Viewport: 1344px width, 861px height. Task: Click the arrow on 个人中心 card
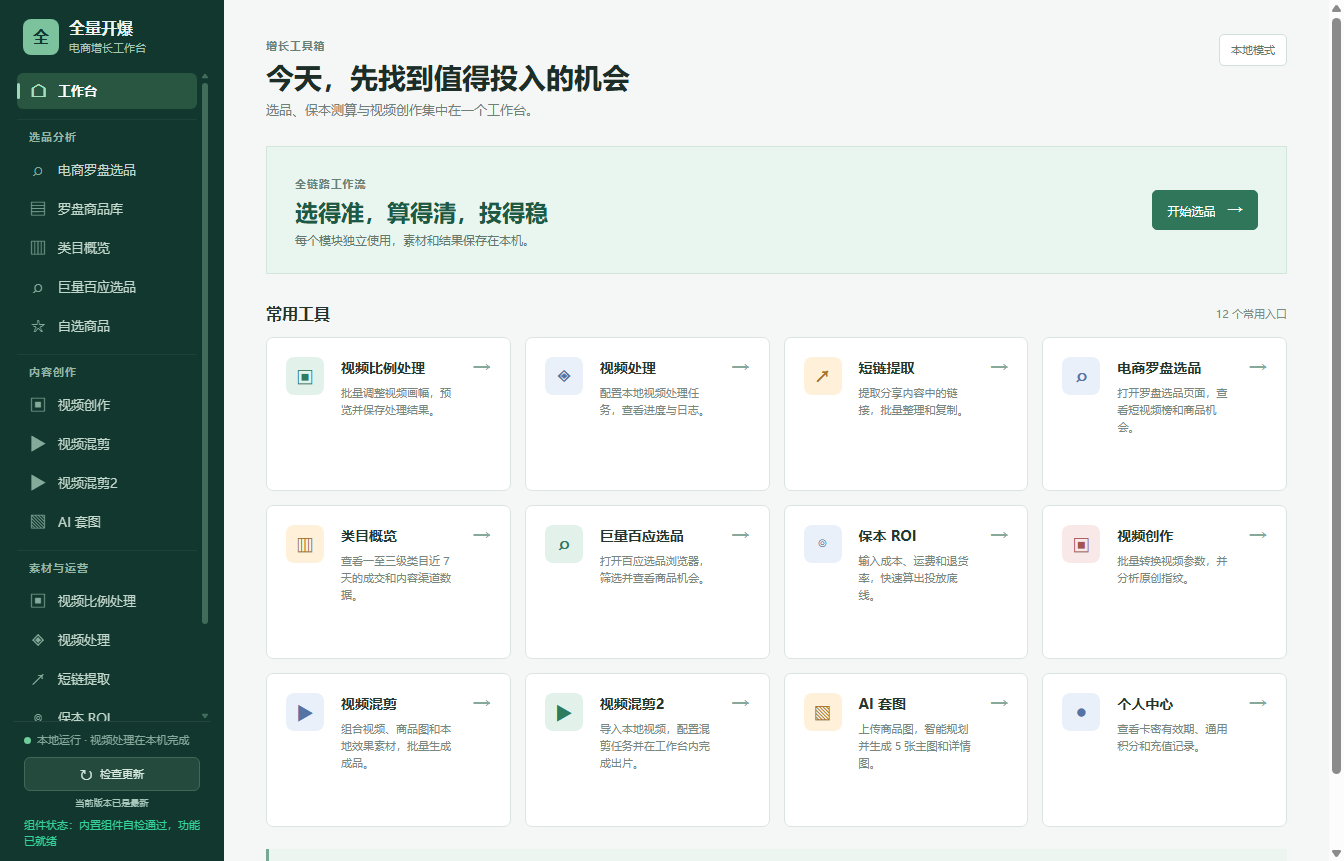click(1258, 703)
